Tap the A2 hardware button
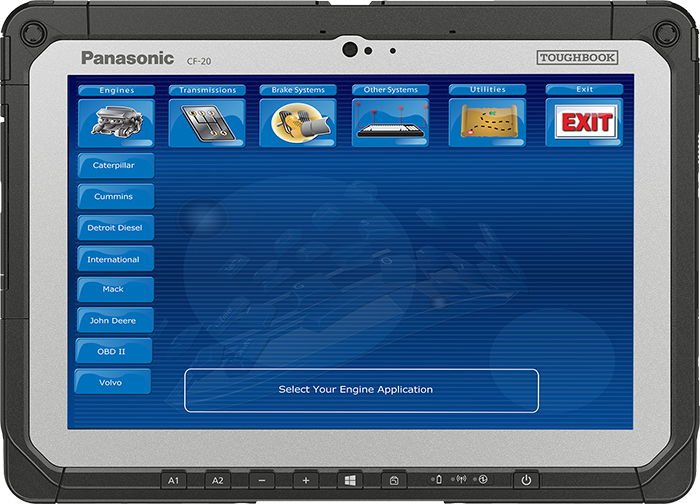The width and height of the screenshot is (700, 504). (x=217, y=480)
